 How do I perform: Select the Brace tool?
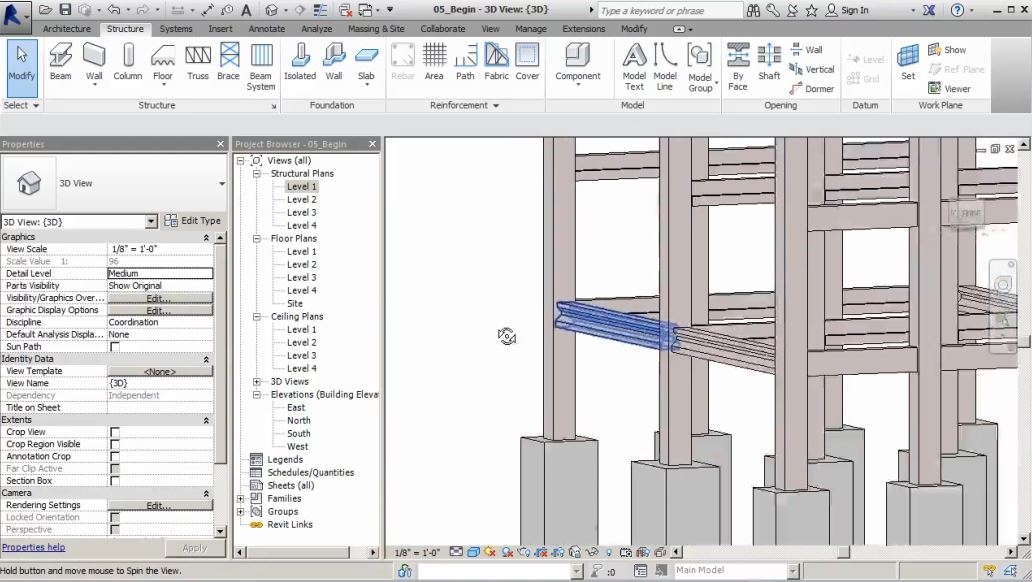(228, 62)
